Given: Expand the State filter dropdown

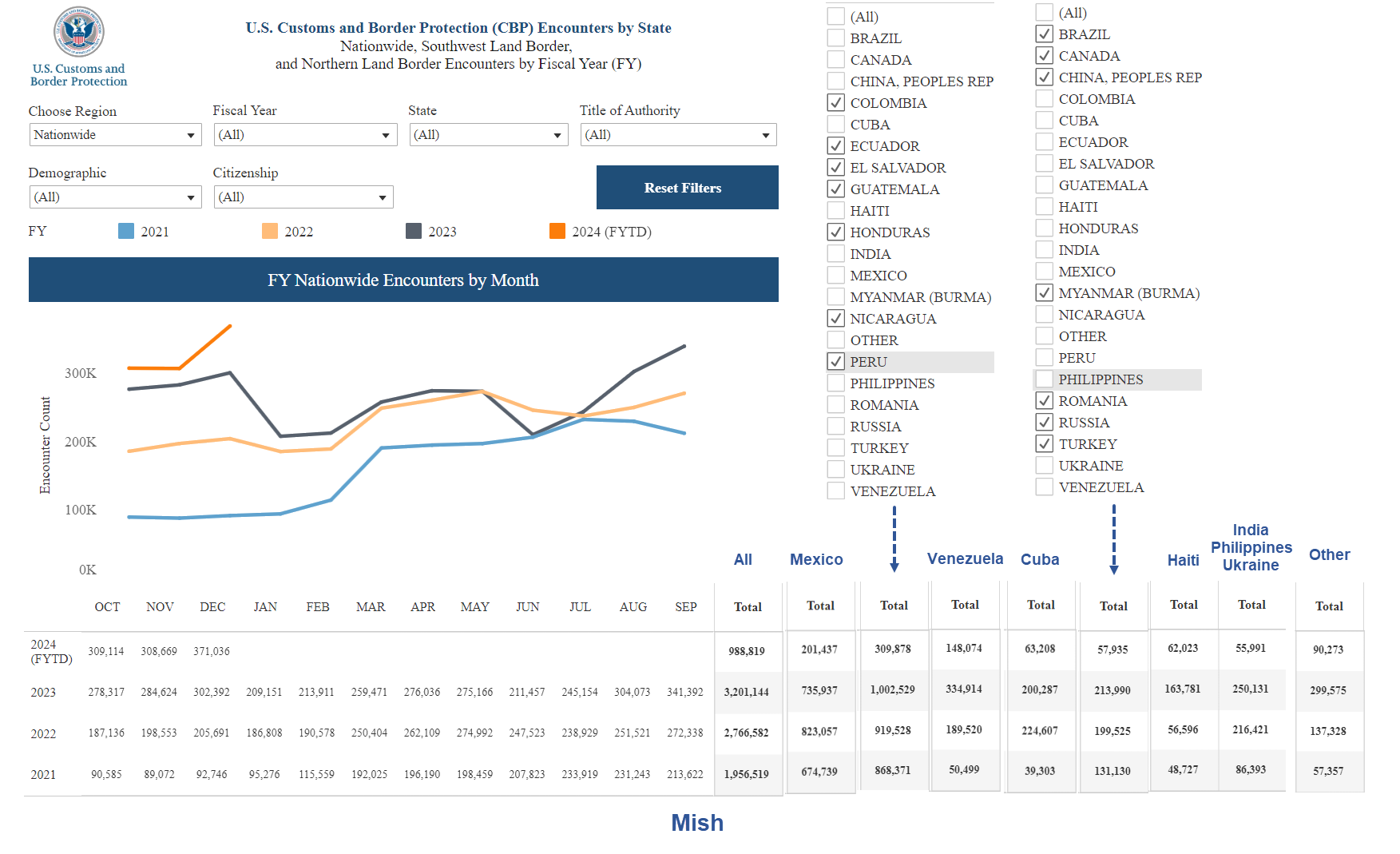Looking at the screenshot, I should coord(488,134).
